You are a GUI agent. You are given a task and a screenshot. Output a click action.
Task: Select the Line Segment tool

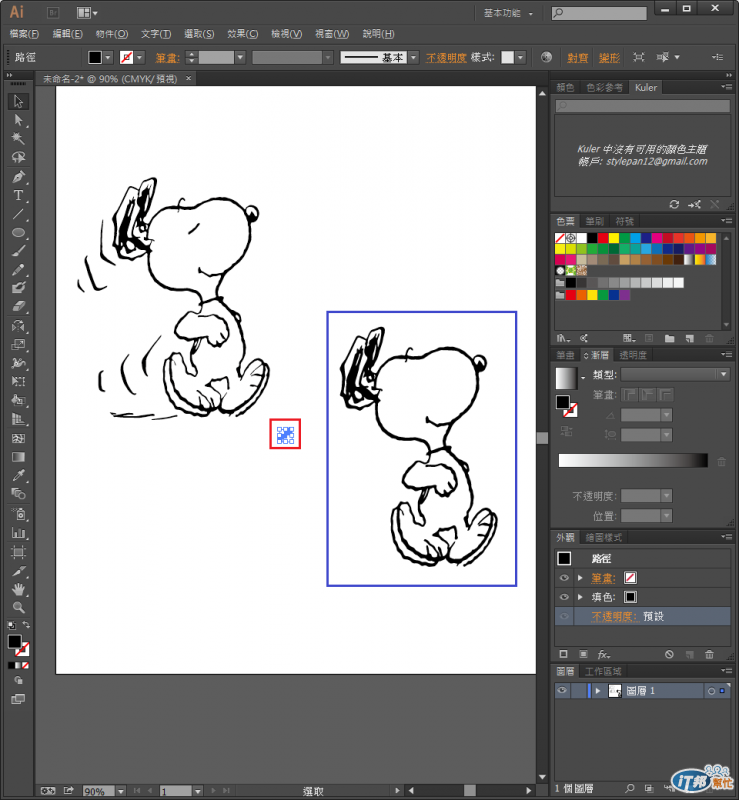(x=18, y=214)
